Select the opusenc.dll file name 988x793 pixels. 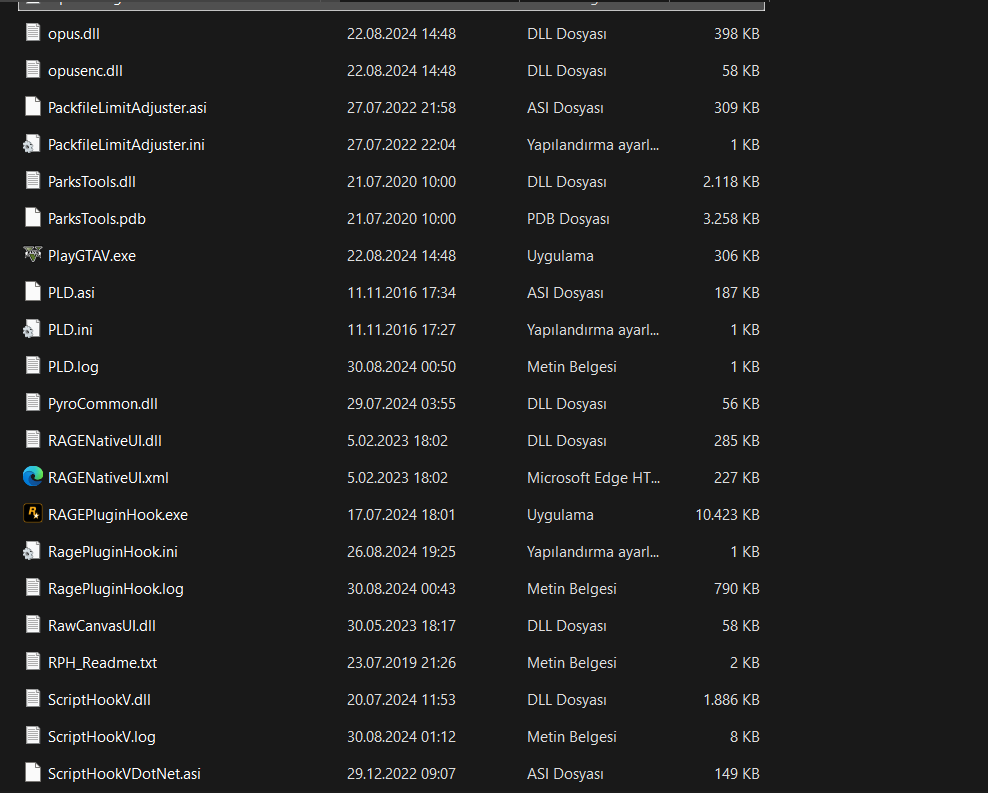click(85, 70)
